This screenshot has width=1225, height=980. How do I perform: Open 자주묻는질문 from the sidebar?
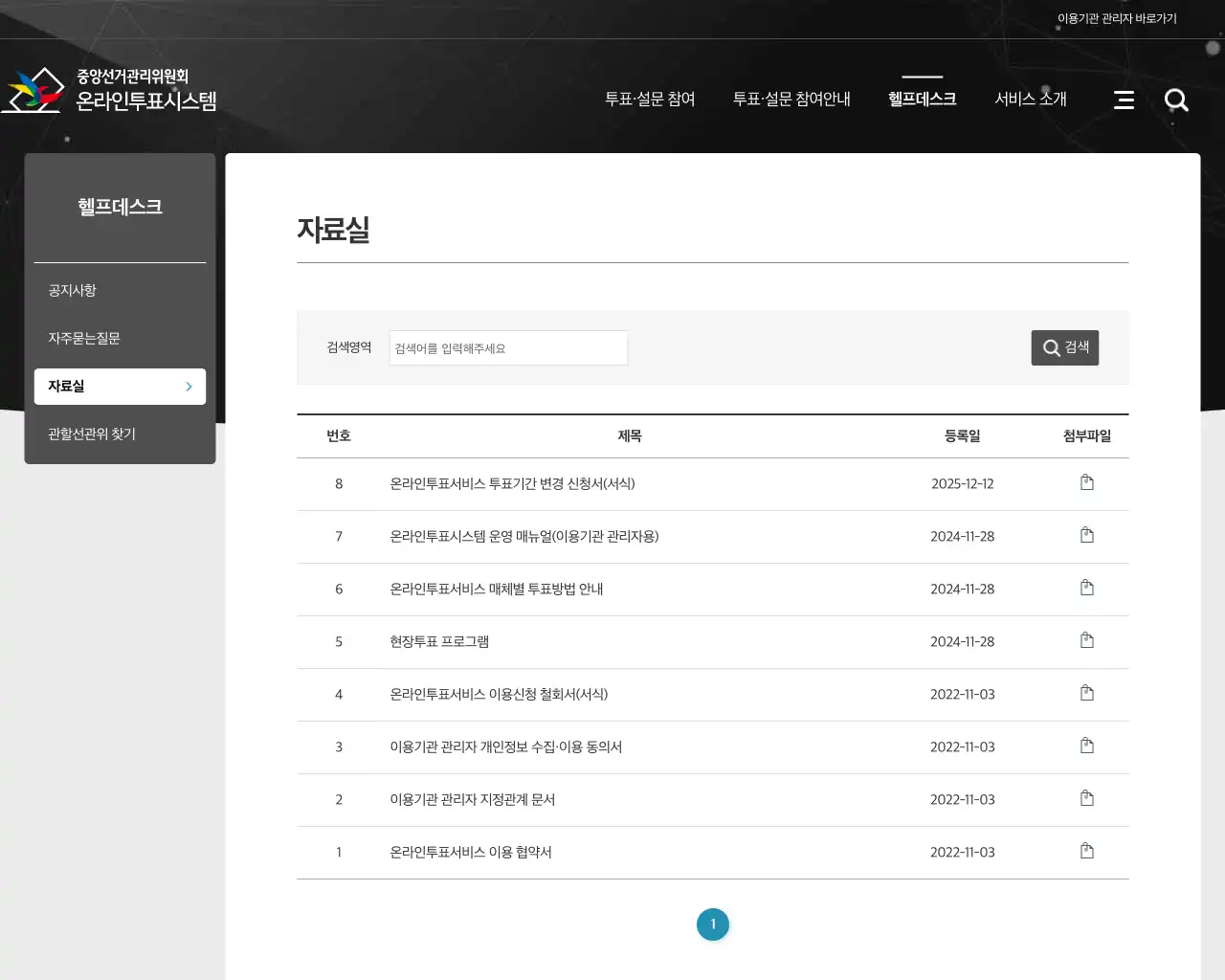tap(83, 338)
